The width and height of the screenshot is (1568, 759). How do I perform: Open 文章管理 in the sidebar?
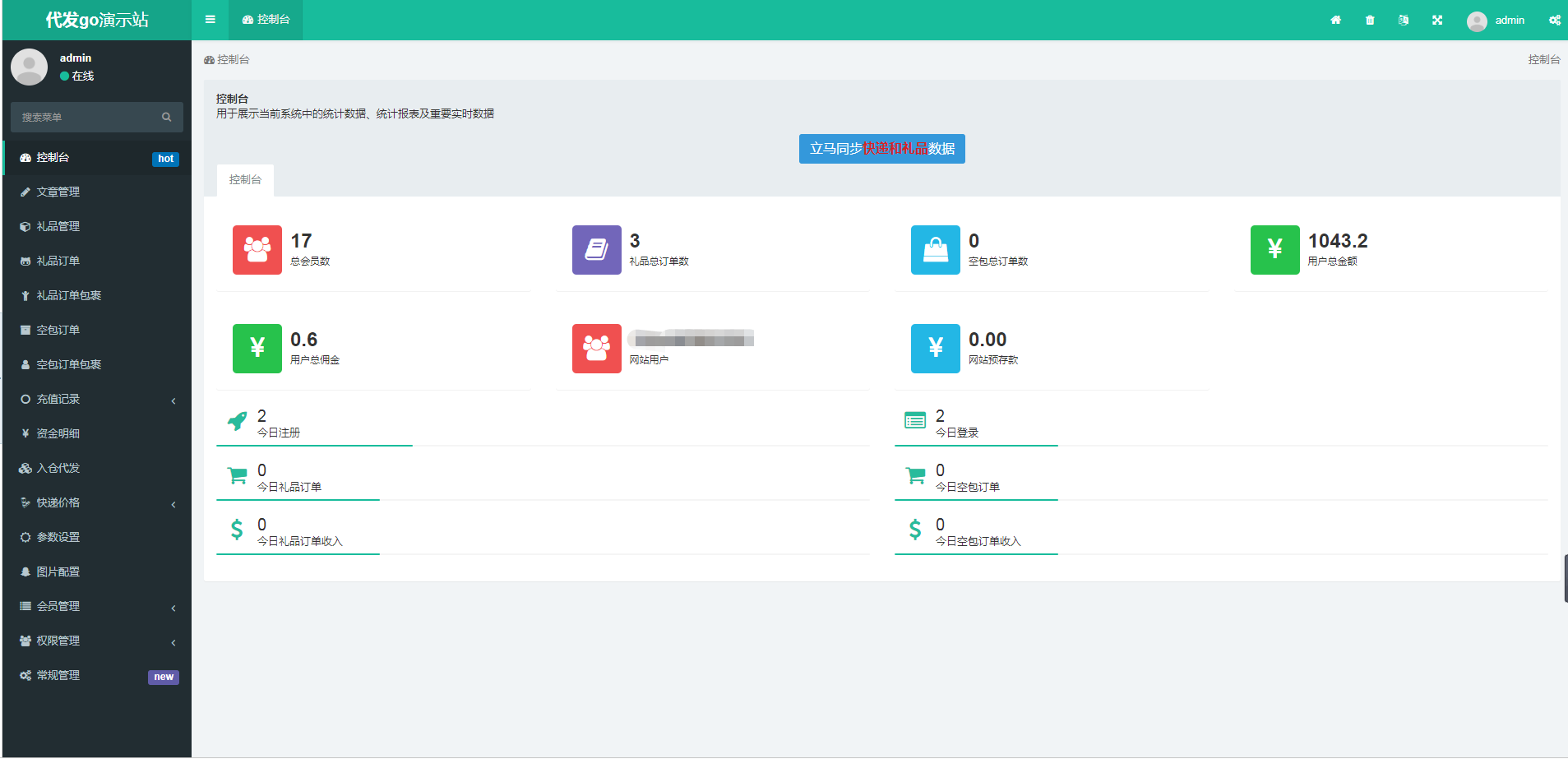pos(97,192)
